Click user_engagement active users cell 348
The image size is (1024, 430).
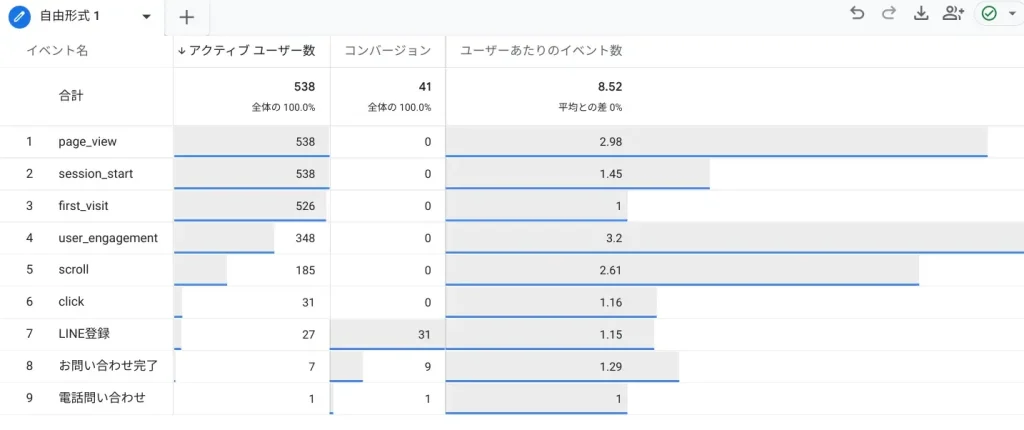pyautogui.click(x=304, y=238)
